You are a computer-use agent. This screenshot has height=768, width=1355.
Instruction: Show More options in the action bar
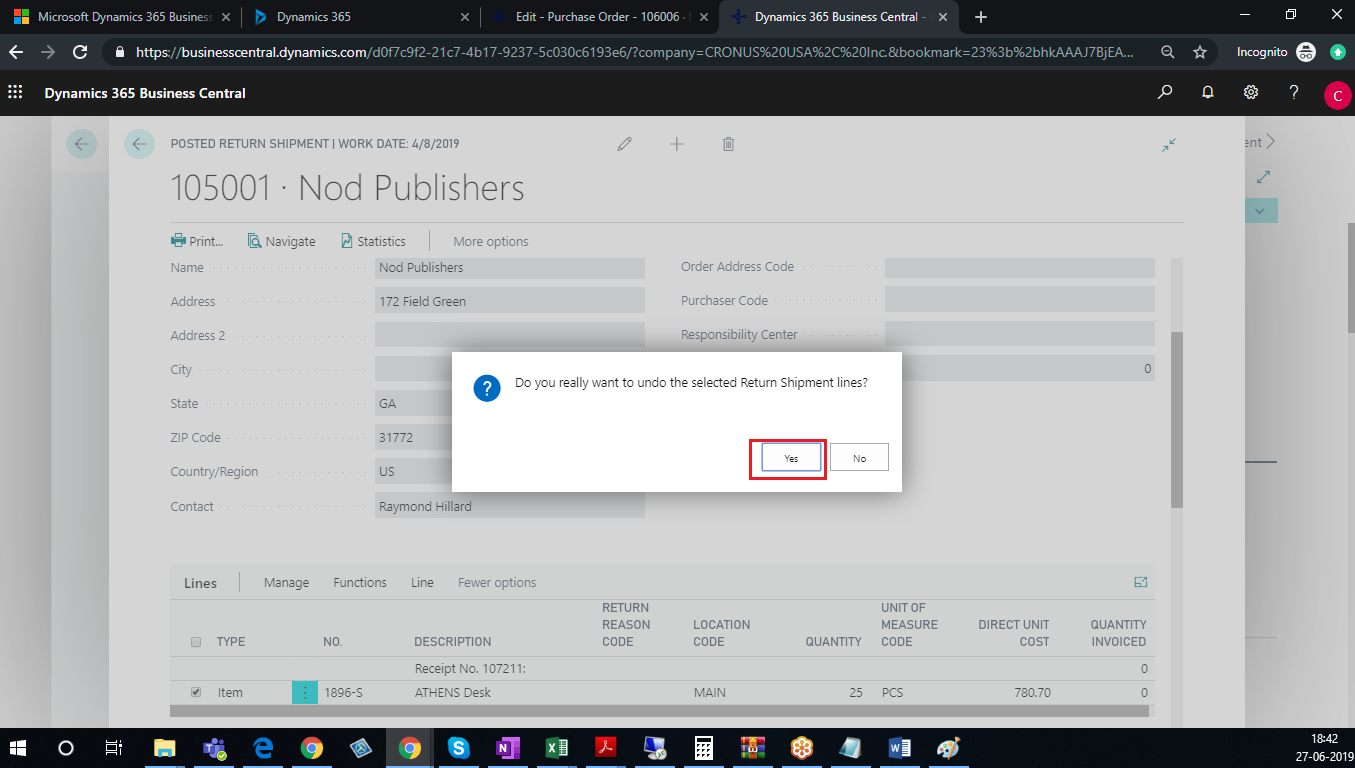(490, 241)
